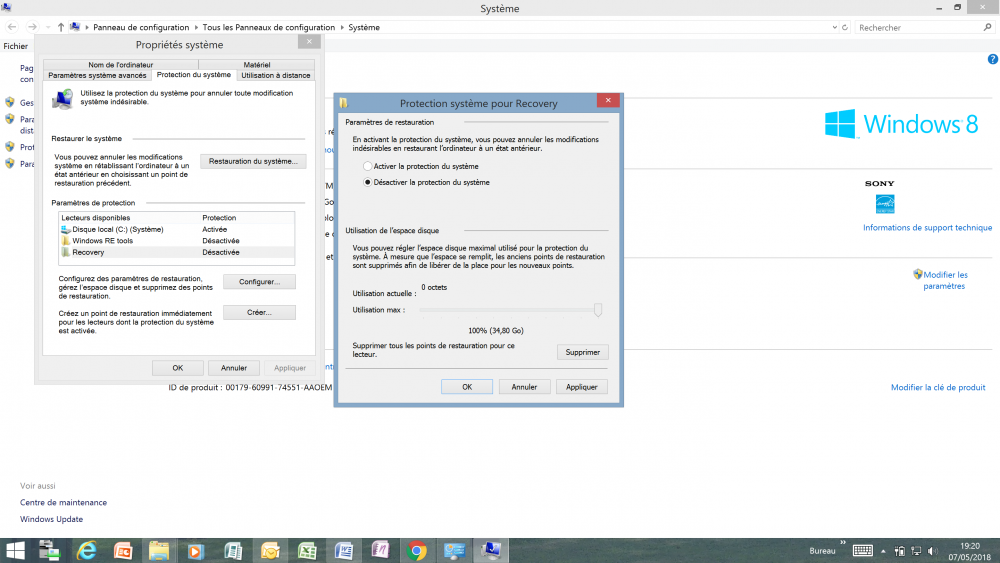Screen dimensions: 1000x563
Task: Click the Configurer button
Action: (x=259, y=282)
